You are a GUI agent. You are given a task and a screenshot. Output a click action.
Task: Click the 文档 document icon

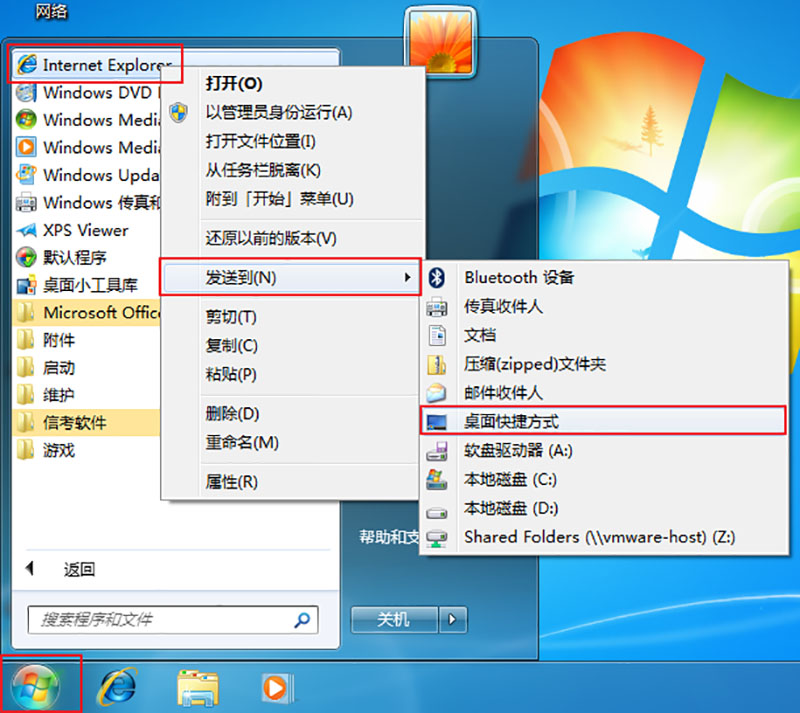click(437, 335)
